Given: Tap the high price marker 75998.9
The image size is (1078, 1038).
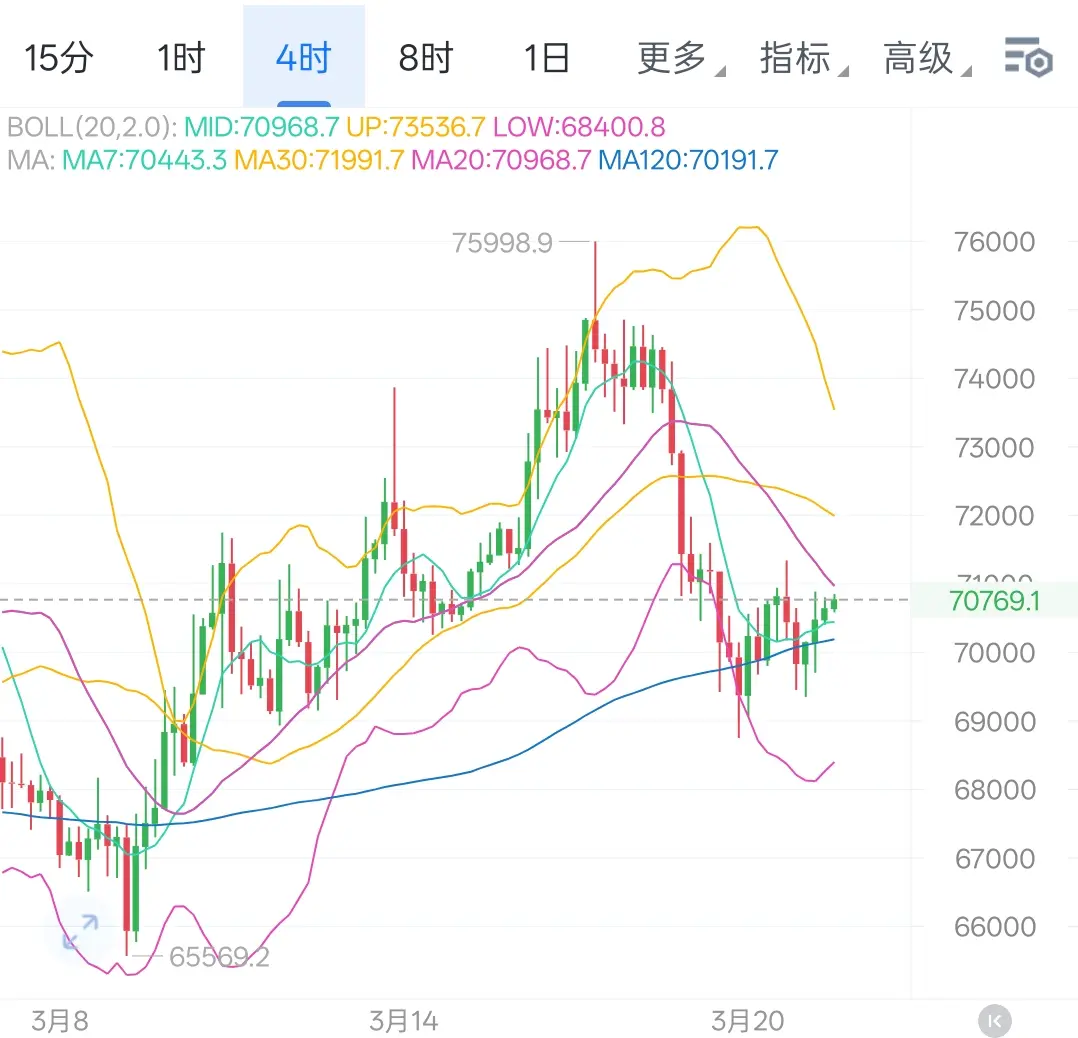Looking at the screenshot, I should 502,243.
